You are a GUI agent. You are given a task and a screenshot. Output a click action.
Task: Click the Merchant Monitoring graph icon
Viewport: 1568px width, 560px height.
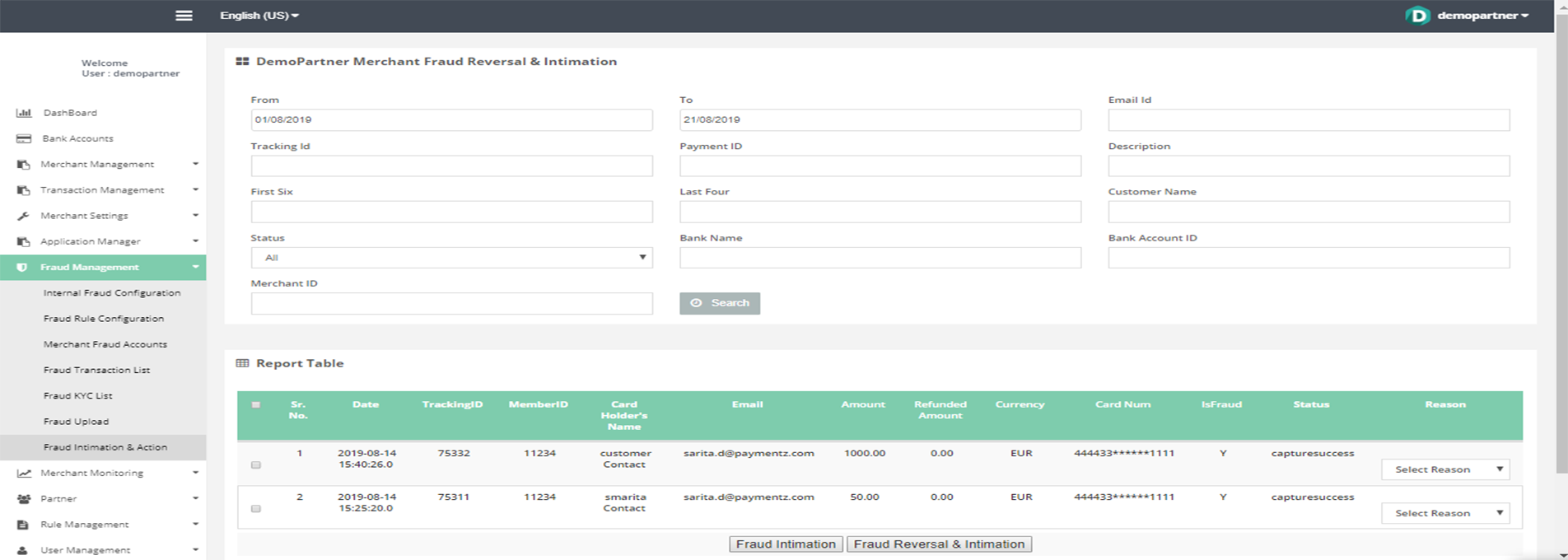(x=24, y=474)
